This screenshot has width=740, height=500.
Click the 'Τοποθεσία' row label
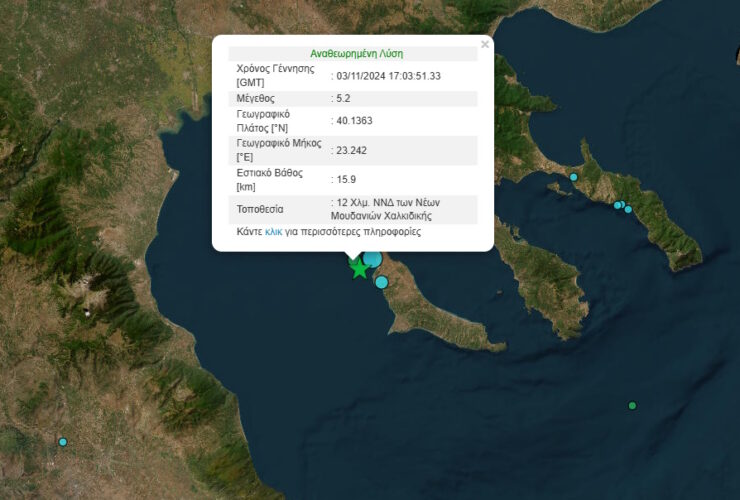point(260,209)
